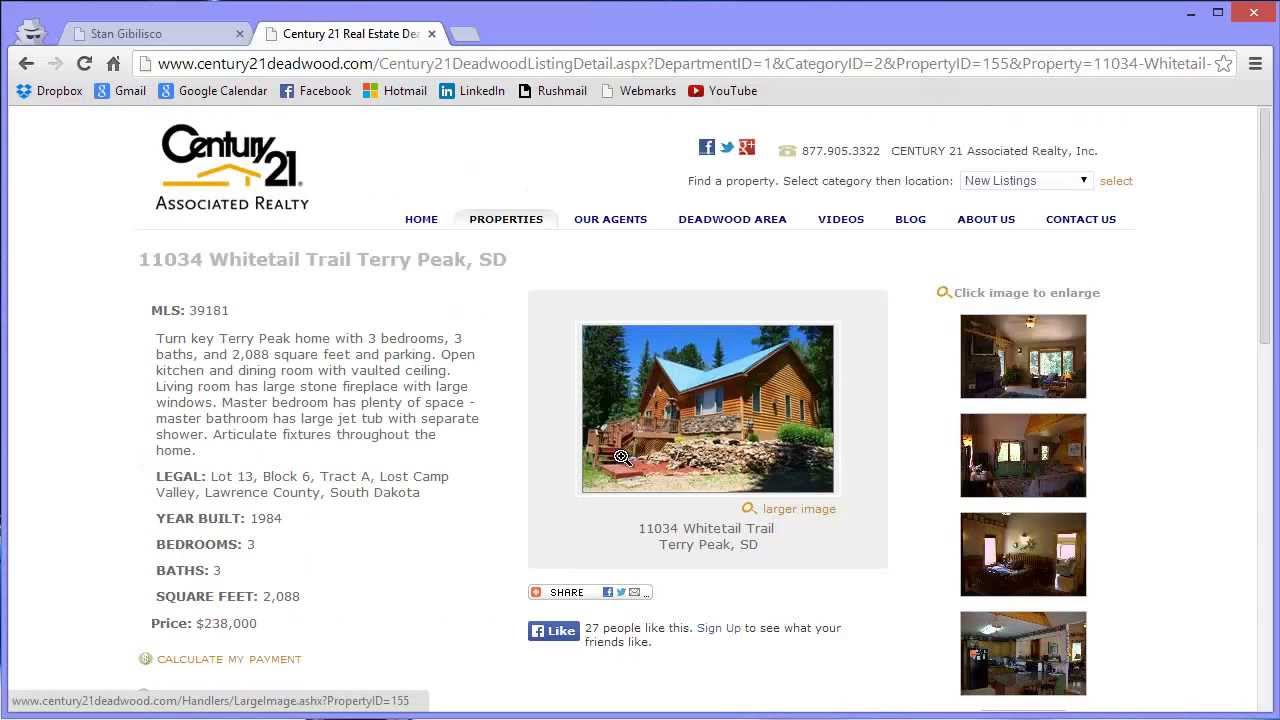The width and height of the screenshot is (1280, 720).
Task: Open the Webmarks bookmark
Action: [x=638, y=91]
